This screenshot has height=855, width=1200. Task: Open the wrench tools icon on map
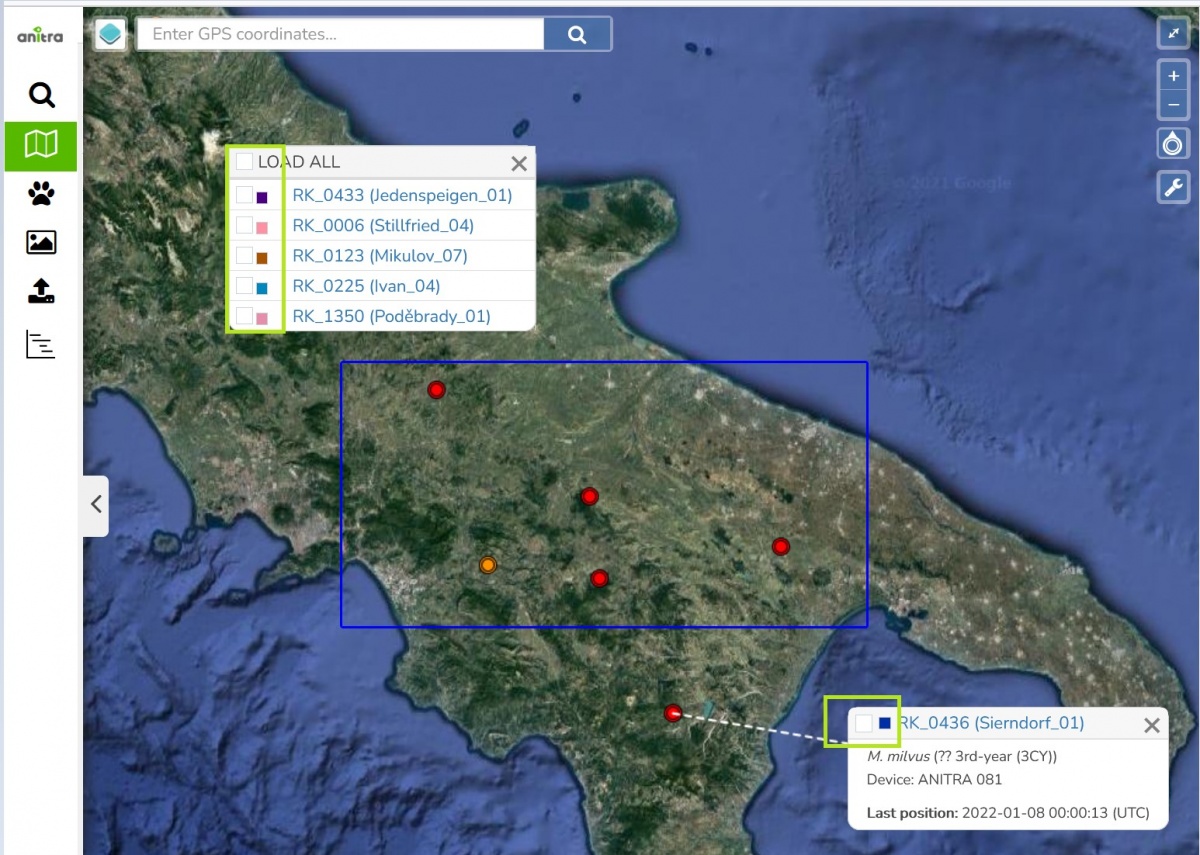[x=1173, y=187]
